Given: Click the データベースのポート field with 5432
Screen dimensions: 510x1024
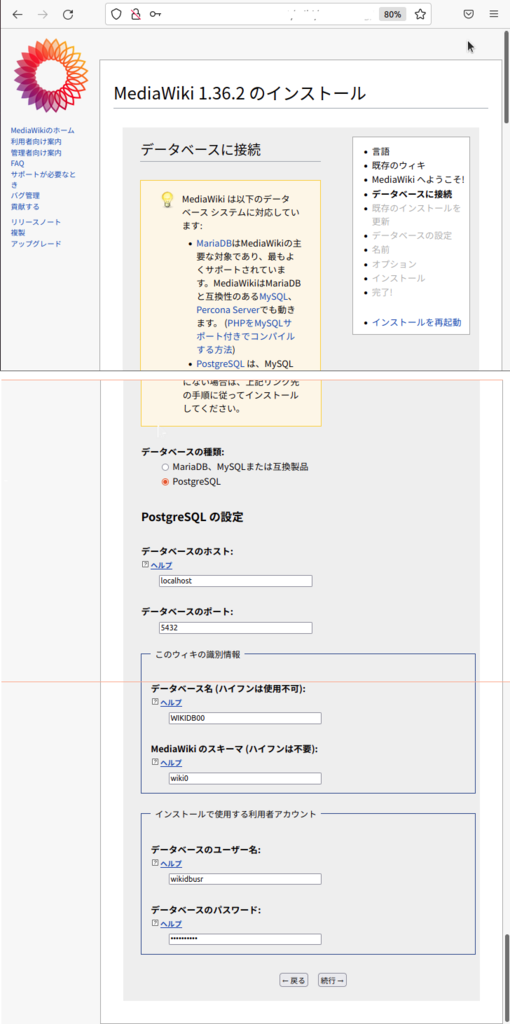Looking at the screenshot, I should 236,628.
